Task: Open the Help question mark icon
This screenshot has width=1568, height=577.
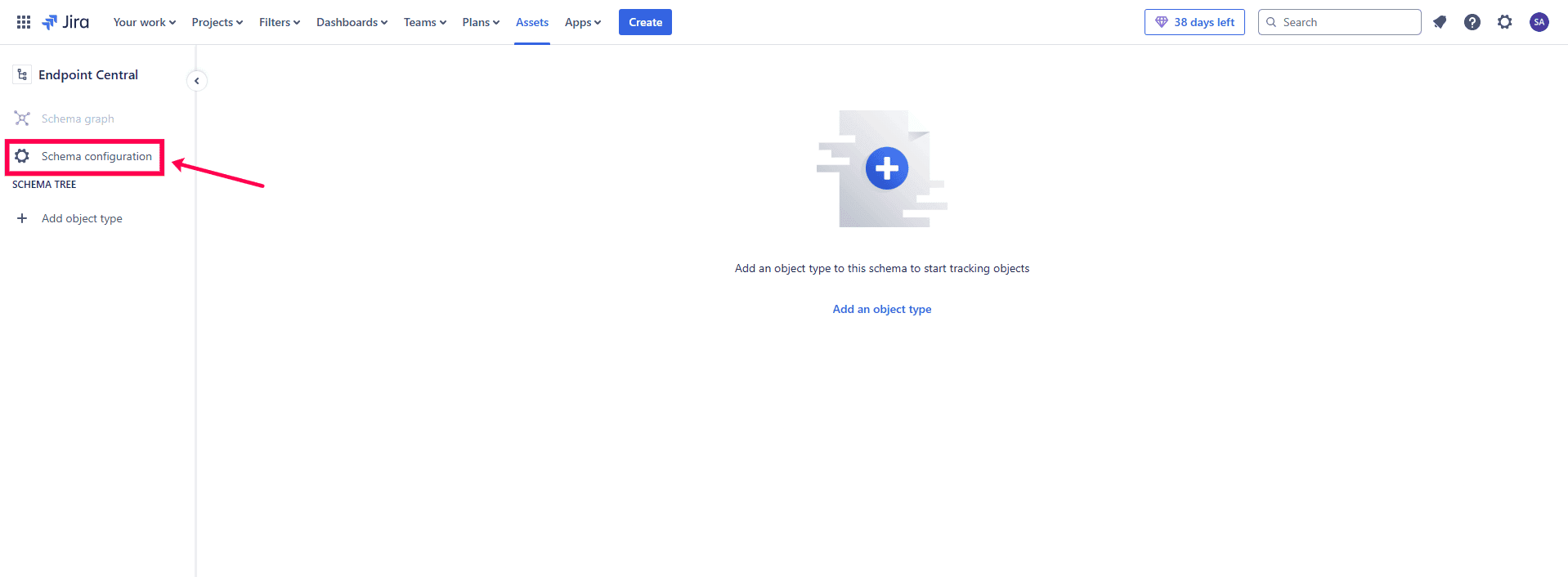Action: pos(1472,22)
